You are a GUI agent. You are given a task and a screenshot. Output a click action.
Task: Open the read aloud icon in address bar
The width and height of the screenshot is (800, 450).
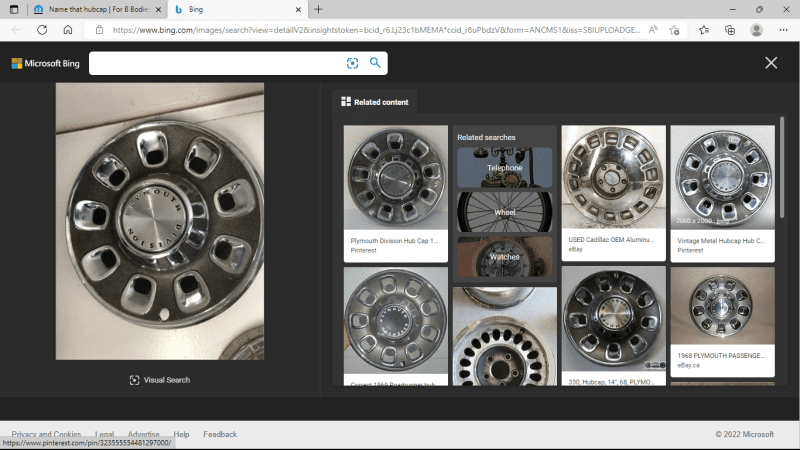click(653, 30)
